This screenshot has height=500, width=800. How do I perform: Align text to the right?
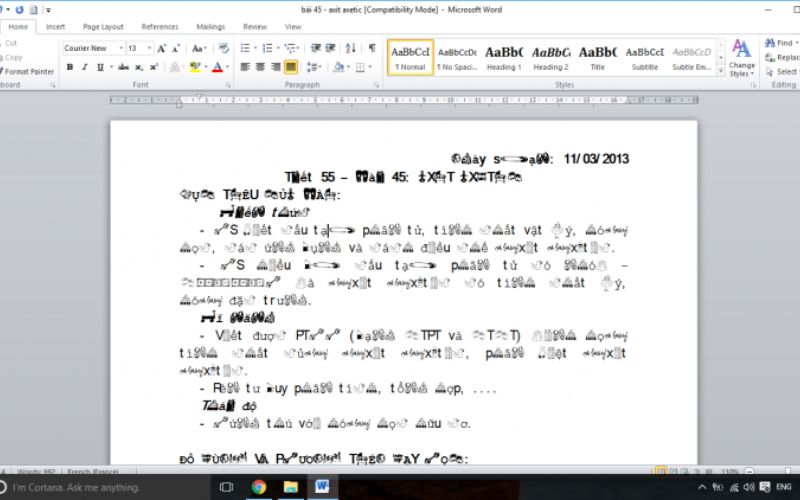[x=276, y=67]
